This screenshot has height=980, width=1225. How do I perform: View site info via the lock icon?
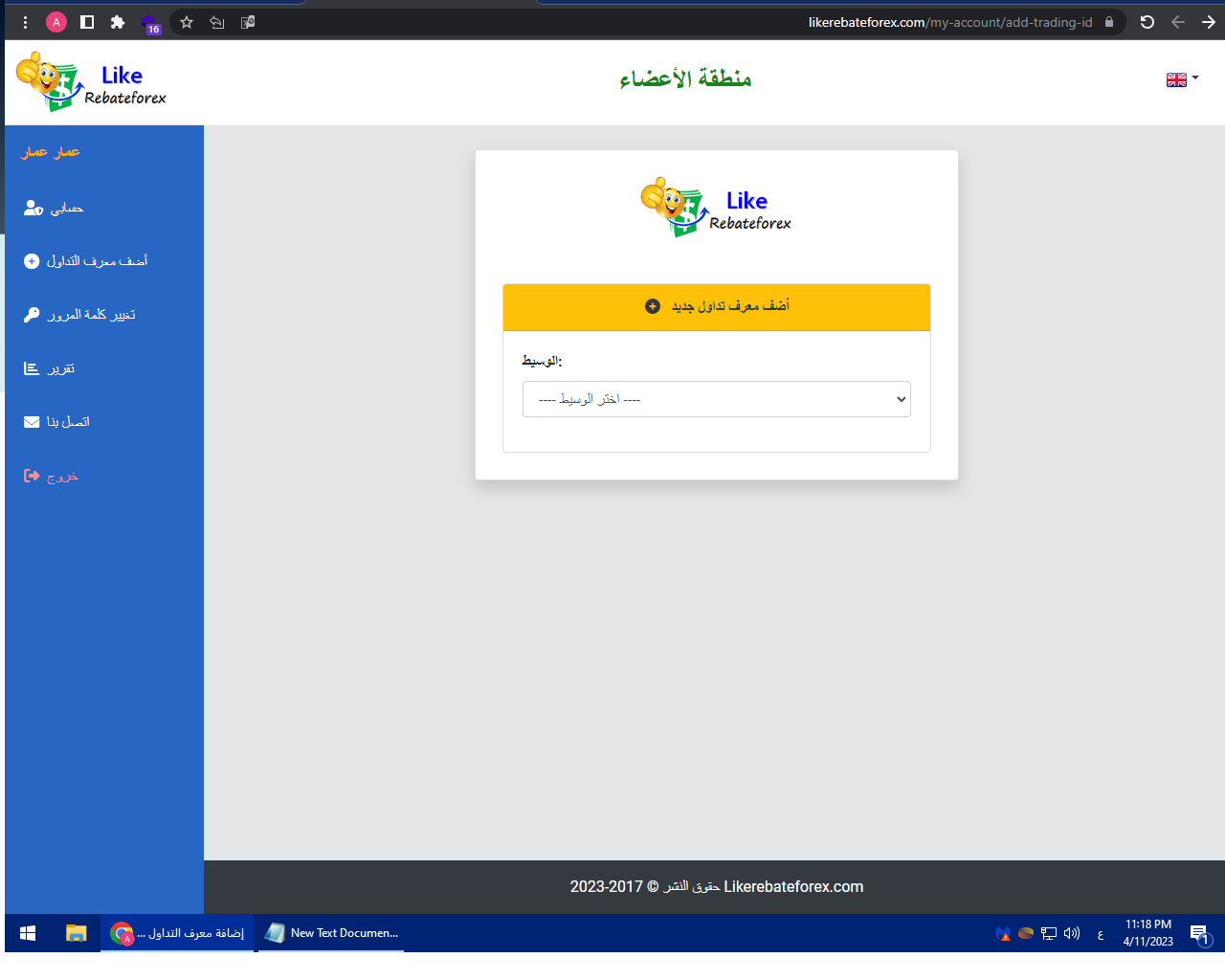pos(1109,22)
